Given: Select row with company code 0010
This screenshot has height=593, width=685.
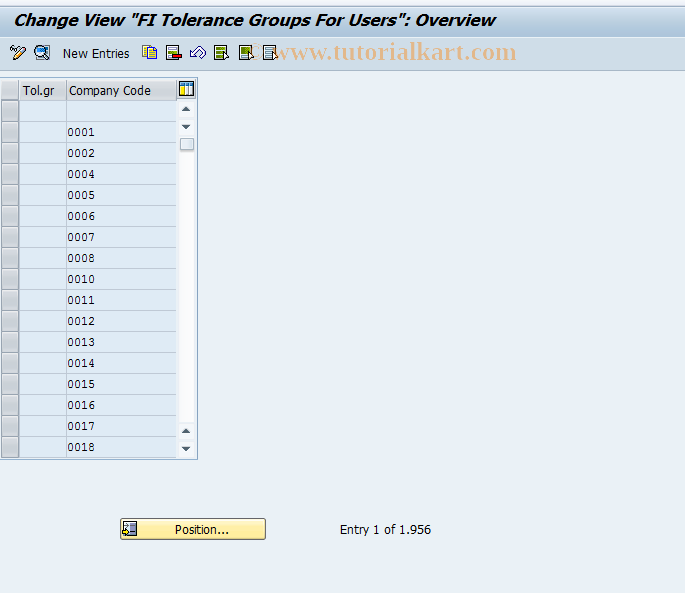Looking at the screenshot, I should (x=10, y=279).
